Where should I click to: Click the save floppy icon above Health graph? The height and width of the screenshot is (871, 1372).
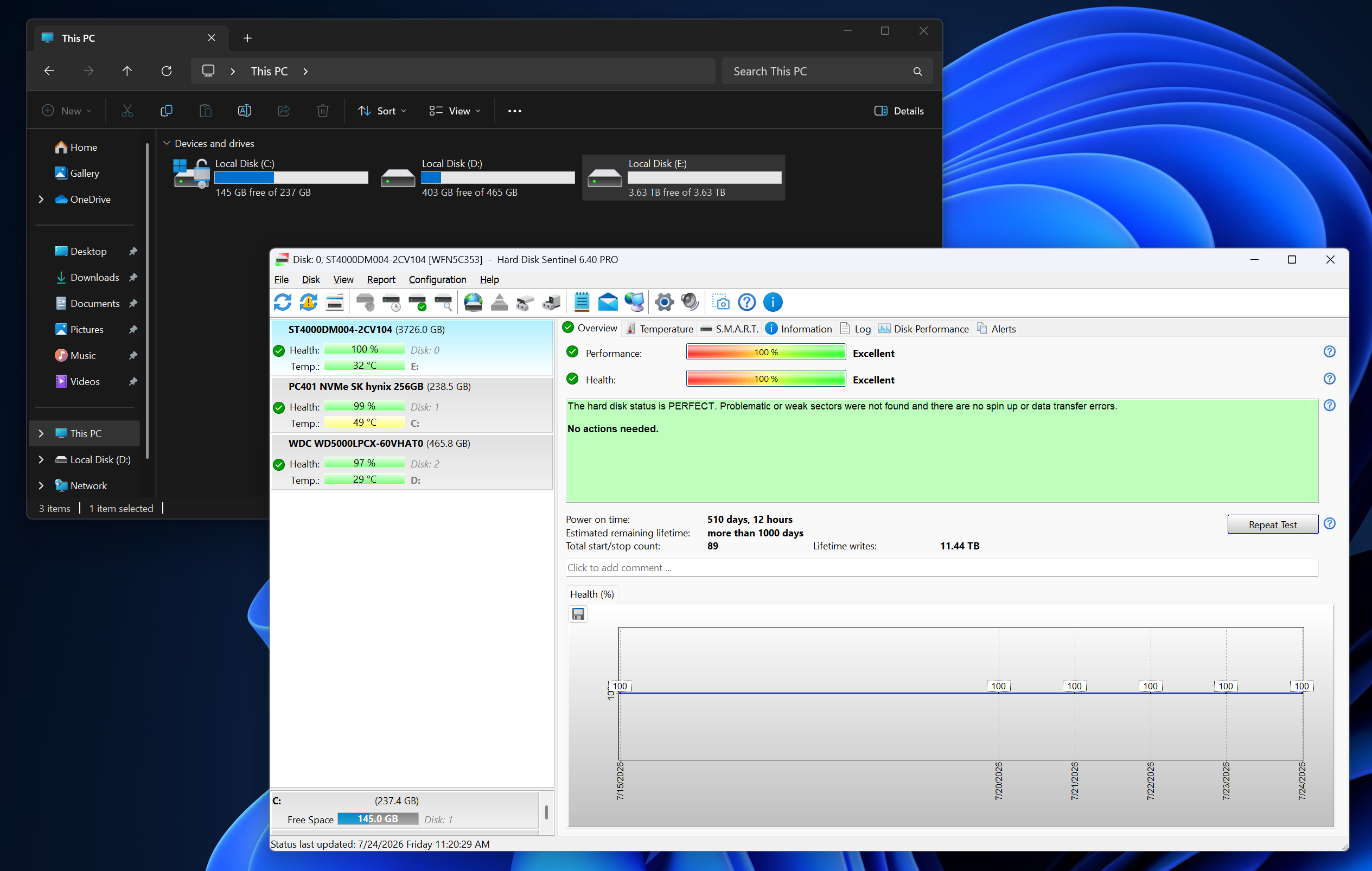tap(578, 613)
